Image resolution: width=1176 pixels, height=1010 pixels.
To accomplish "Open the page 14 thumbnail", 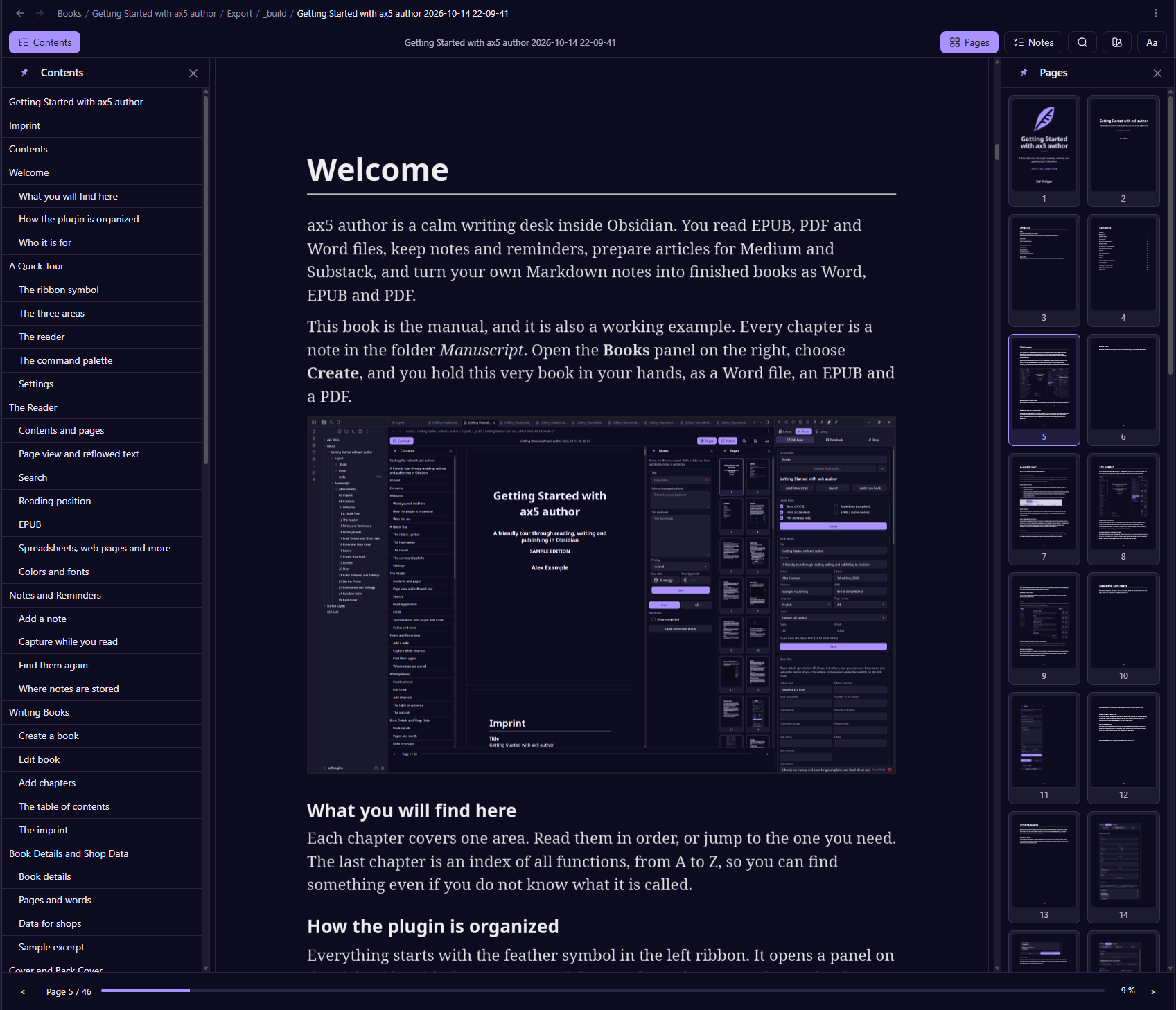I will pyautogui.click(x=1123, y=867).
